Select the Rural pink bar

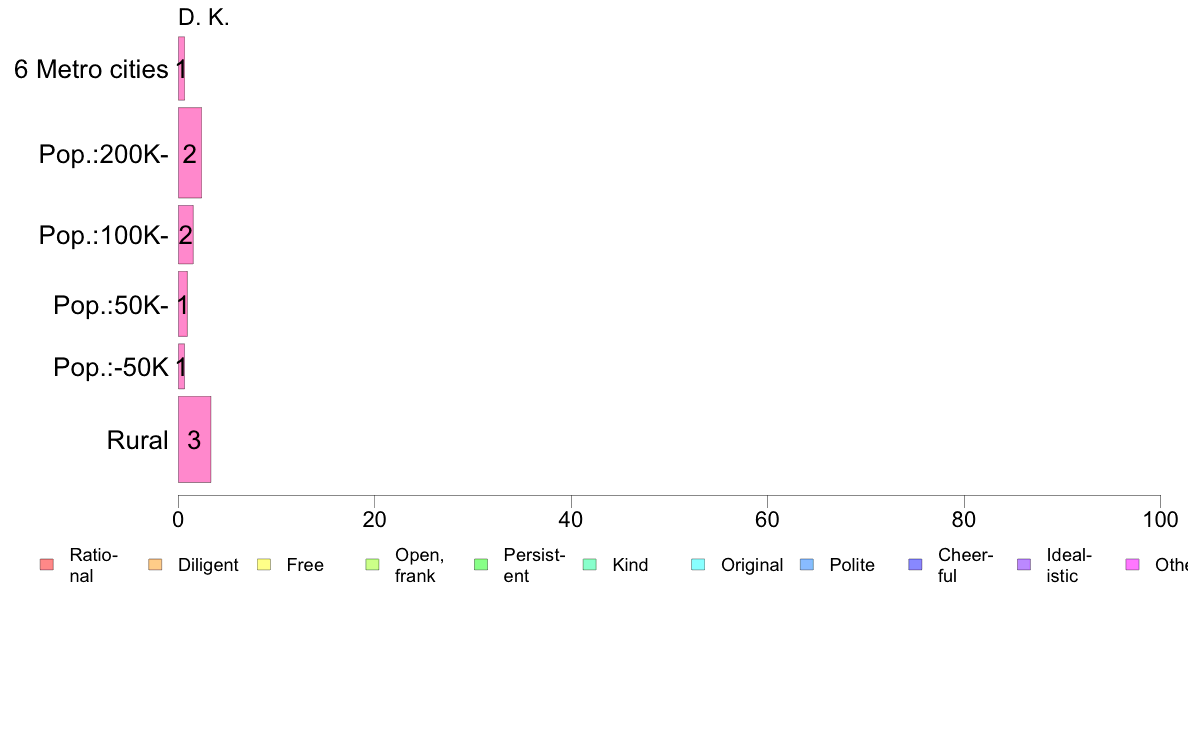click(x=195, y=440)
